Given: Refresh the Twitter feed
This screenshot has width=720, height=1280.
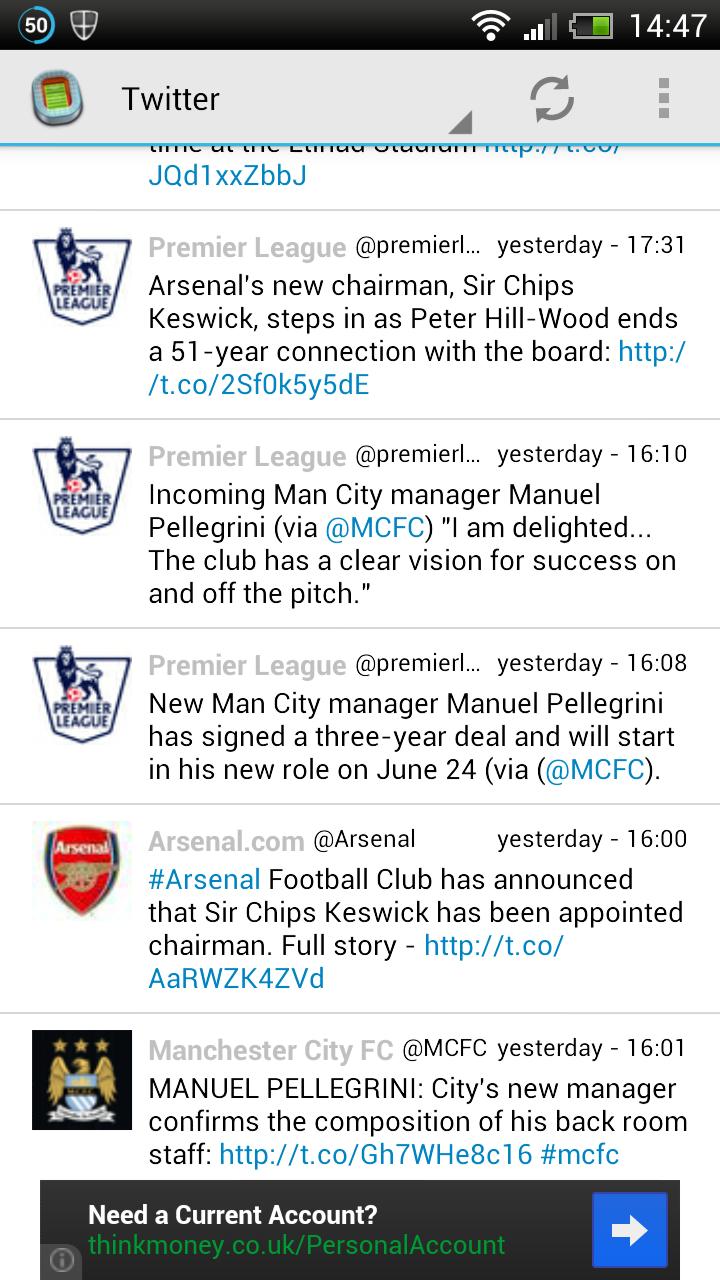Looking at the screenshot, I should (551, 97).
